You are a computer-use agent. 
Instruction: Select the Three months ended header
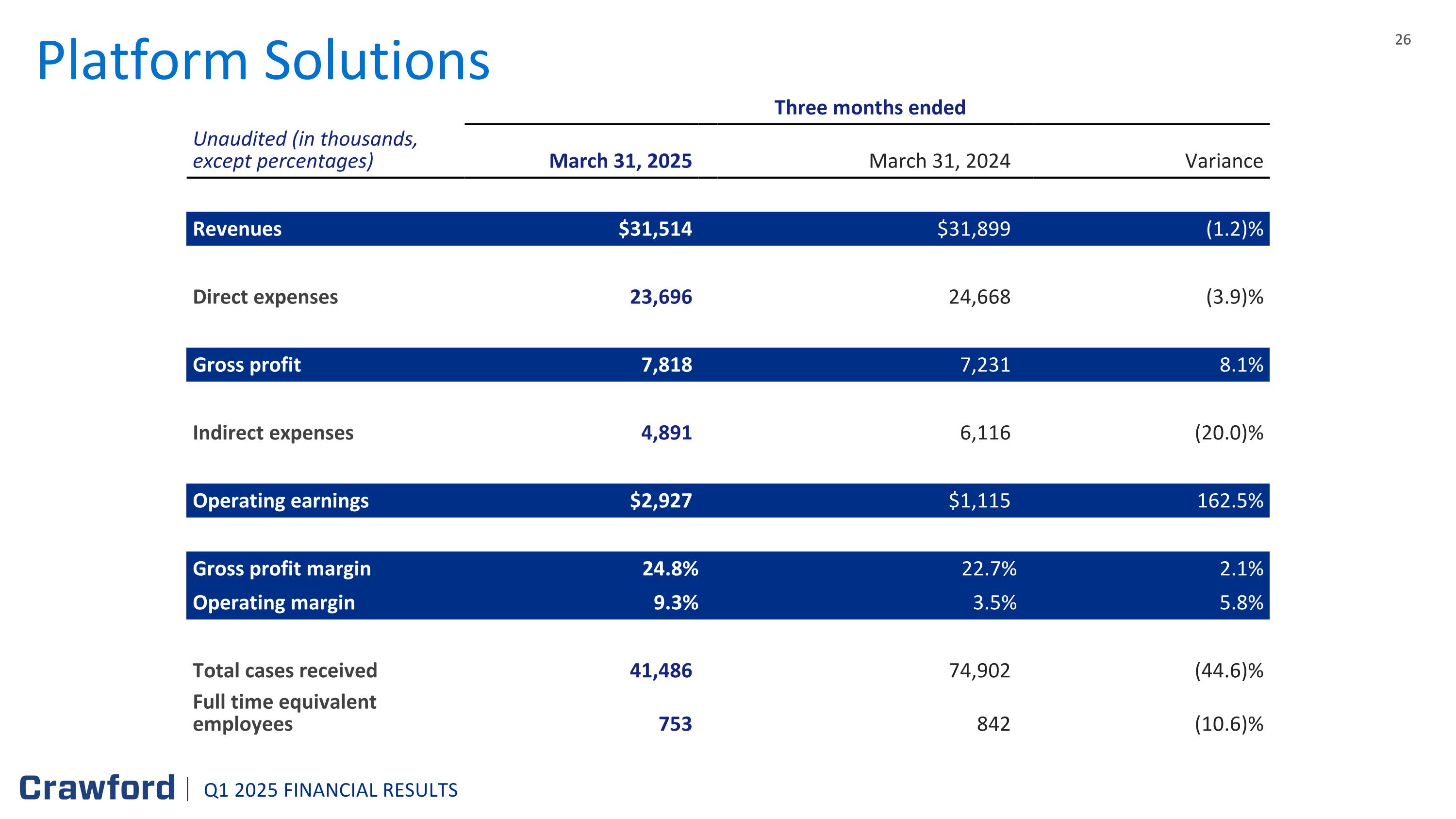pyautogui.click(x=869, y=107)
